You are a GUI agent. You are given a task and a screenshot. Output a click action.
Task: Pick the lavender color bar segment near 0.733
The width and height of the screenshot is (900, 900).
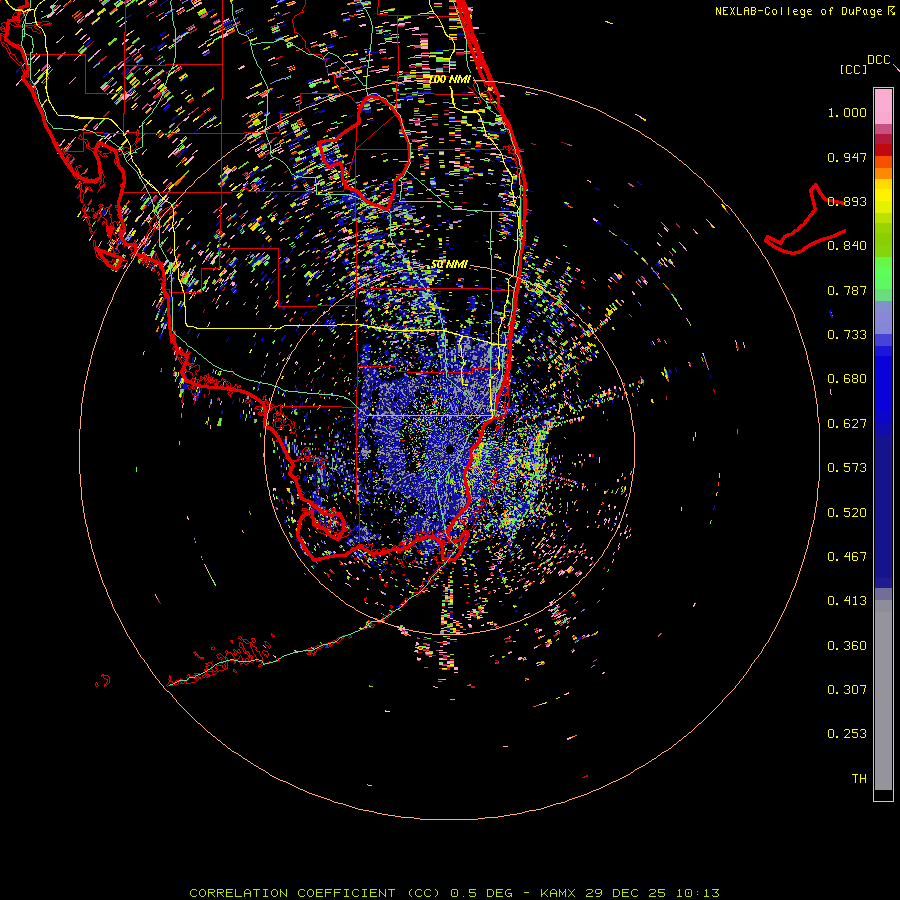click(x=883, y=318)
